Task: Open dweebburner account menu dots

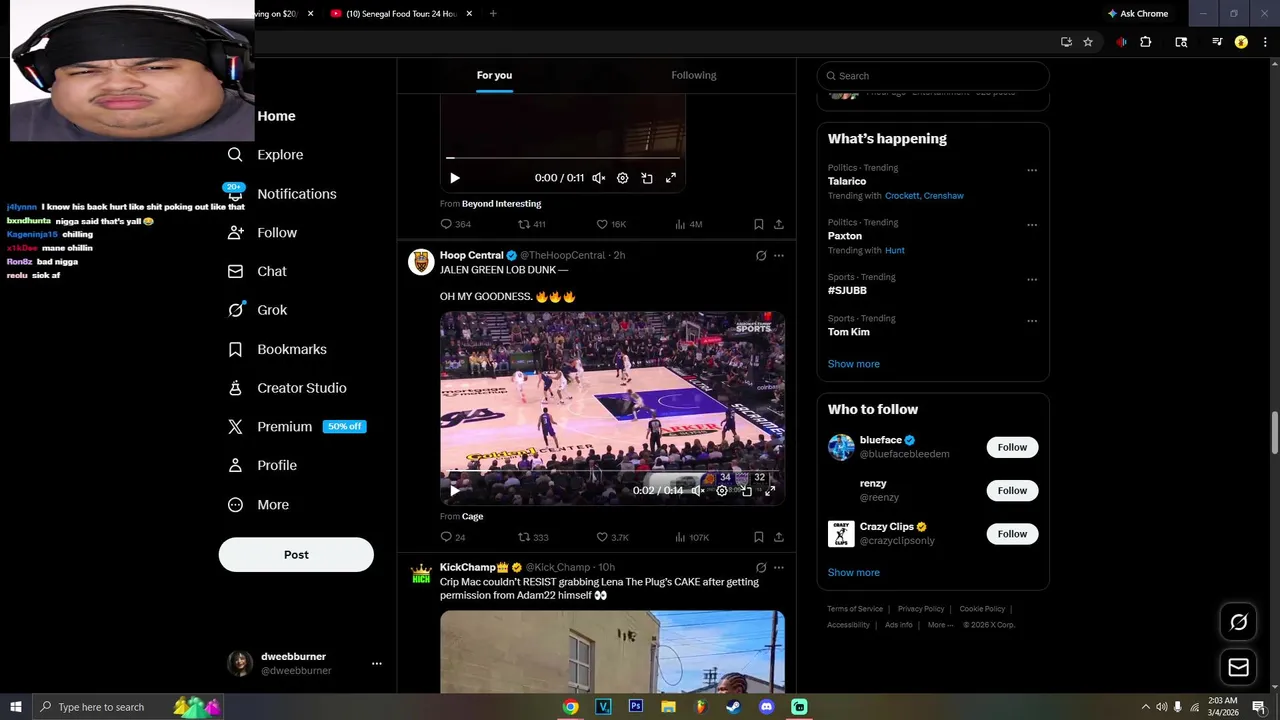Action: [377, 663]
